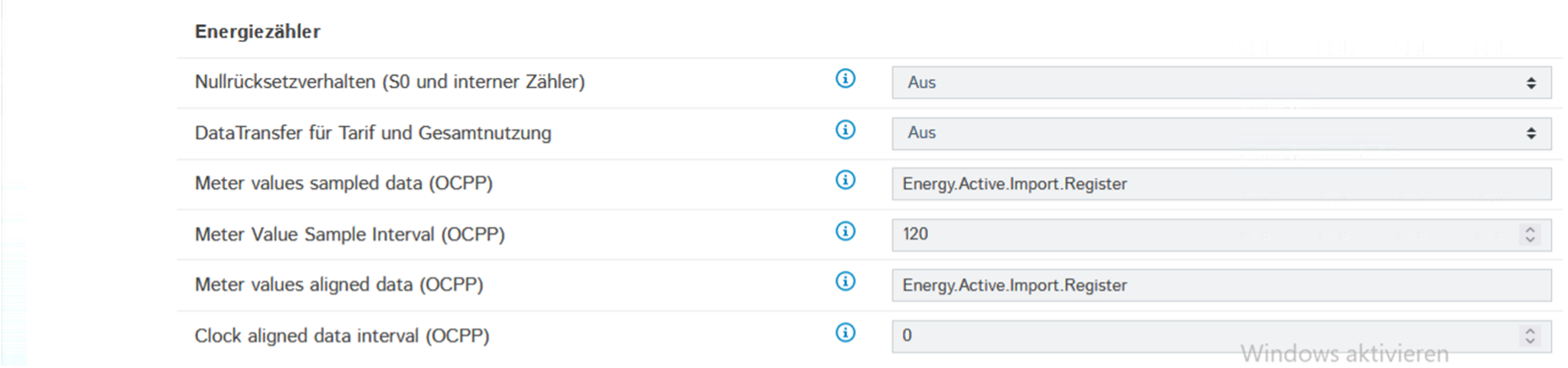Click the Nullrücksetzverhalten (S0 und interner Zähler) label
This screenshot has width=1568, height=368.
(390, 82)
